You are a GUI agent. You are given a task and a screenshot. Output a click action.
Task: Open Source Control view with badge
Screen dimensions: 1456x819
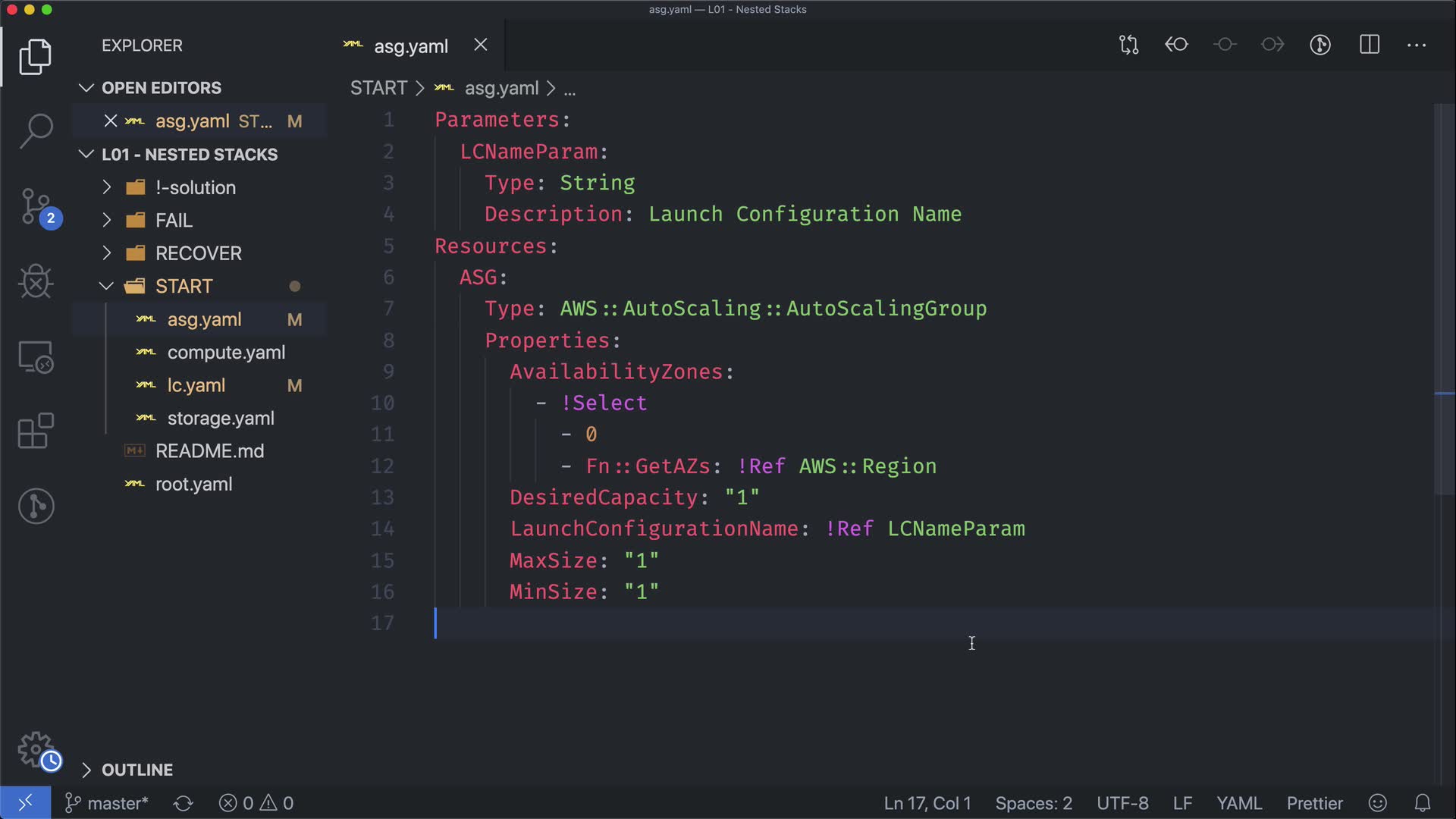point(36,206)
